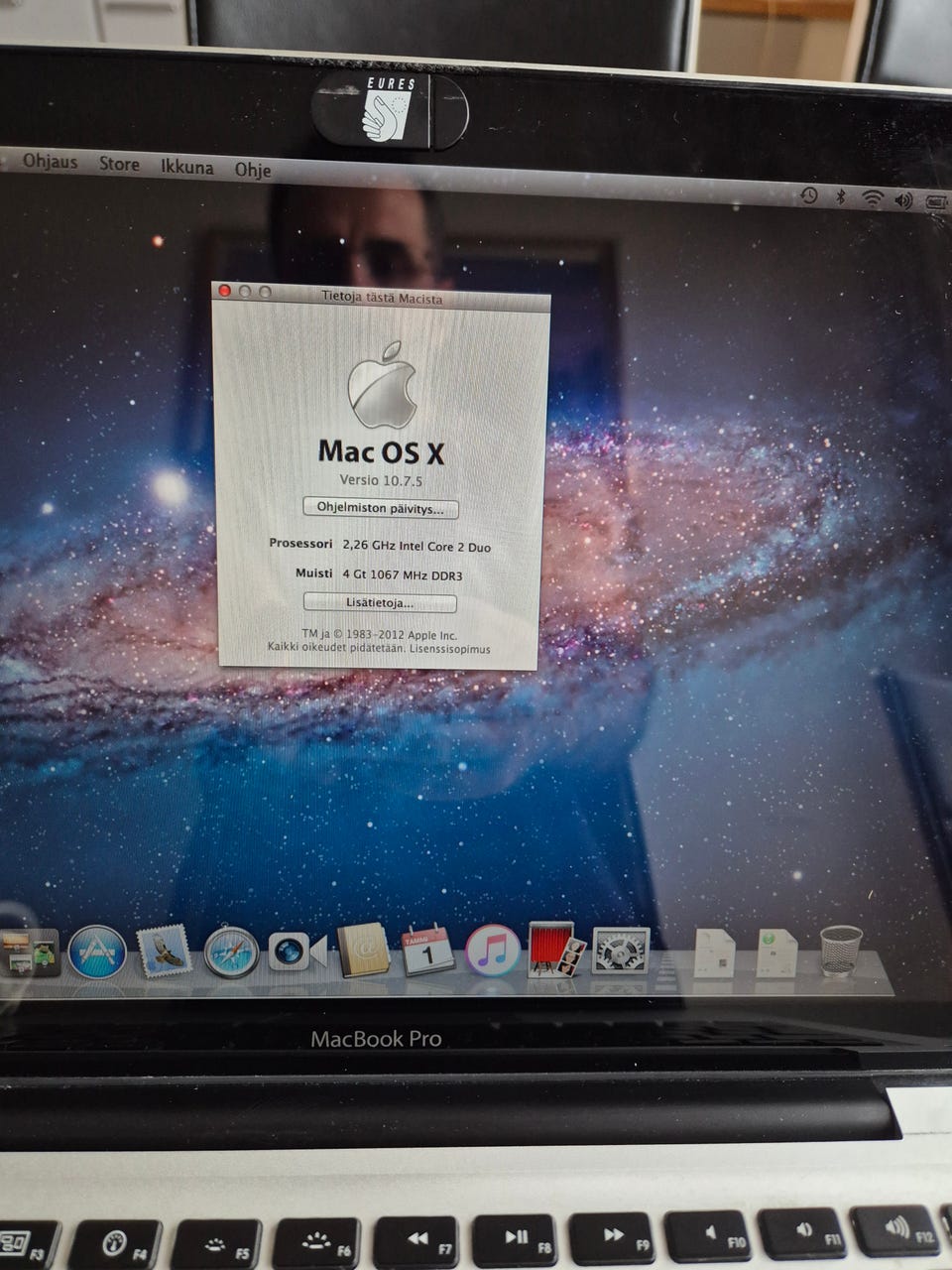Click the Prosessori label

300,544
